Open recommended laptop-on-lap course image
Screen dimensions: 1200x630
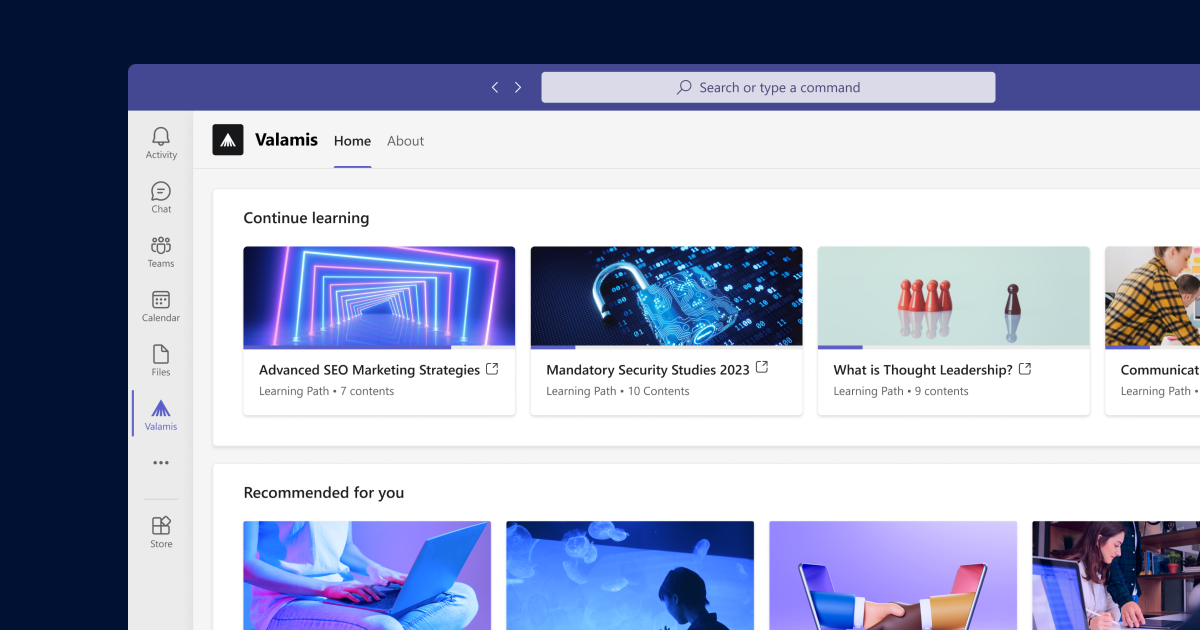pos(367,575)
